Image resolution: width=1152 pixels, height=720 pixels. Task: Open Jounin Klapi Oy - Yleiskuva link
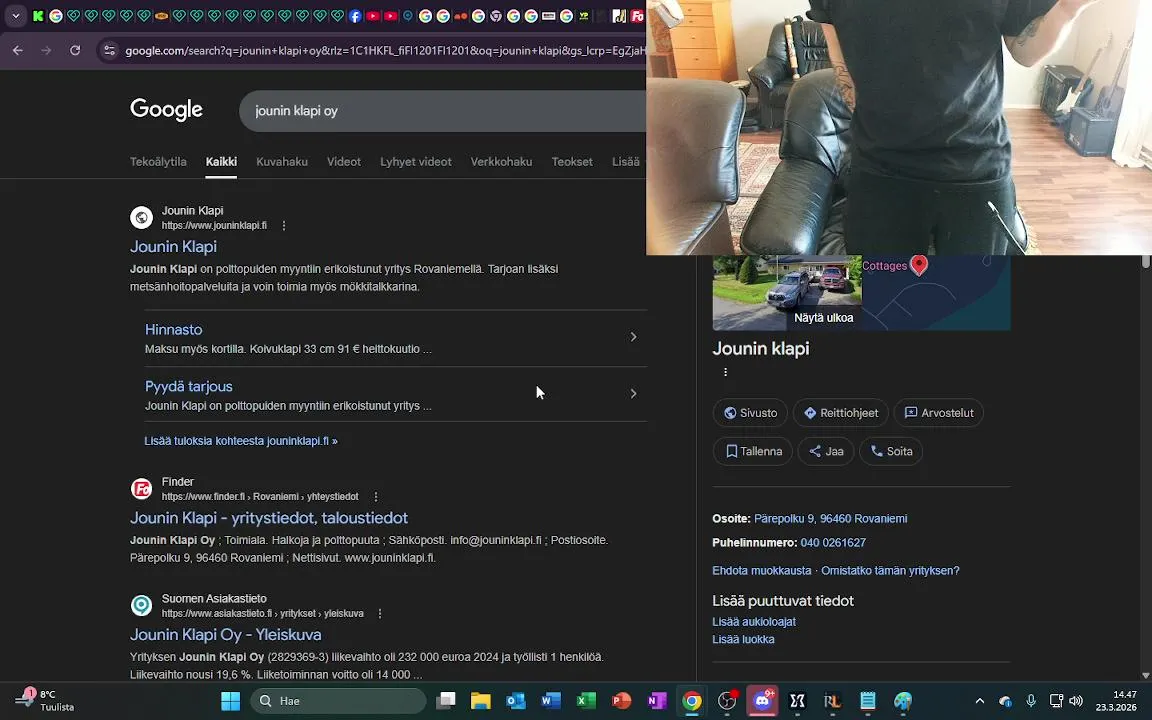226,635
